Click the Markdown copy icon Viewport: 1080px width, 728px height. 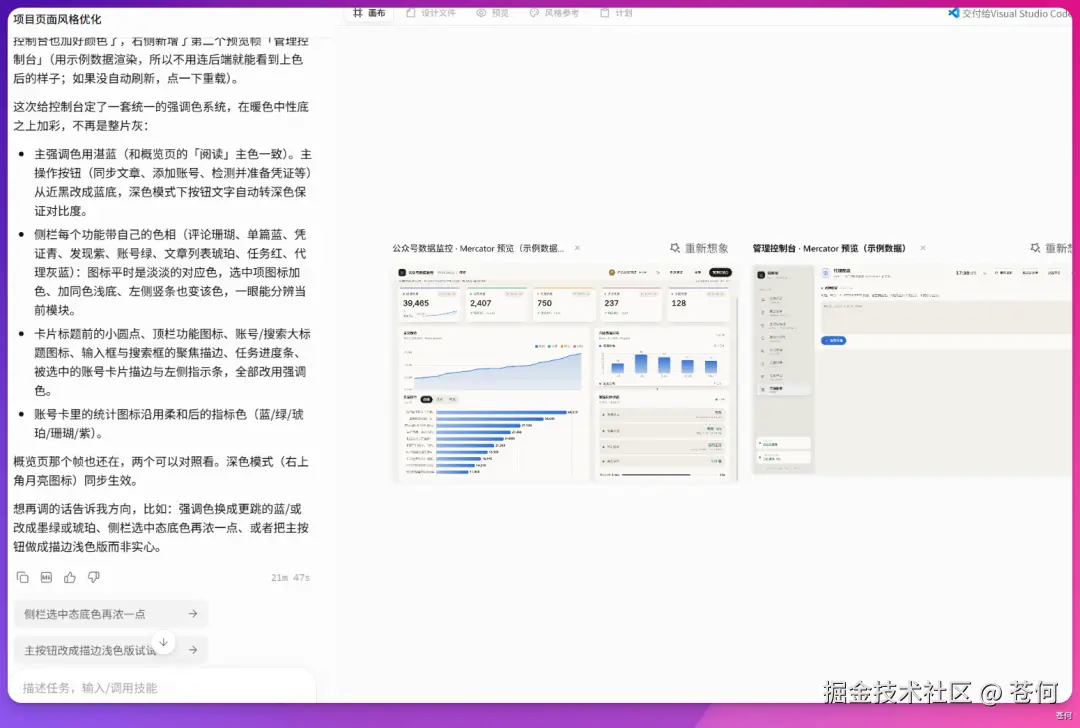[46, 577]
